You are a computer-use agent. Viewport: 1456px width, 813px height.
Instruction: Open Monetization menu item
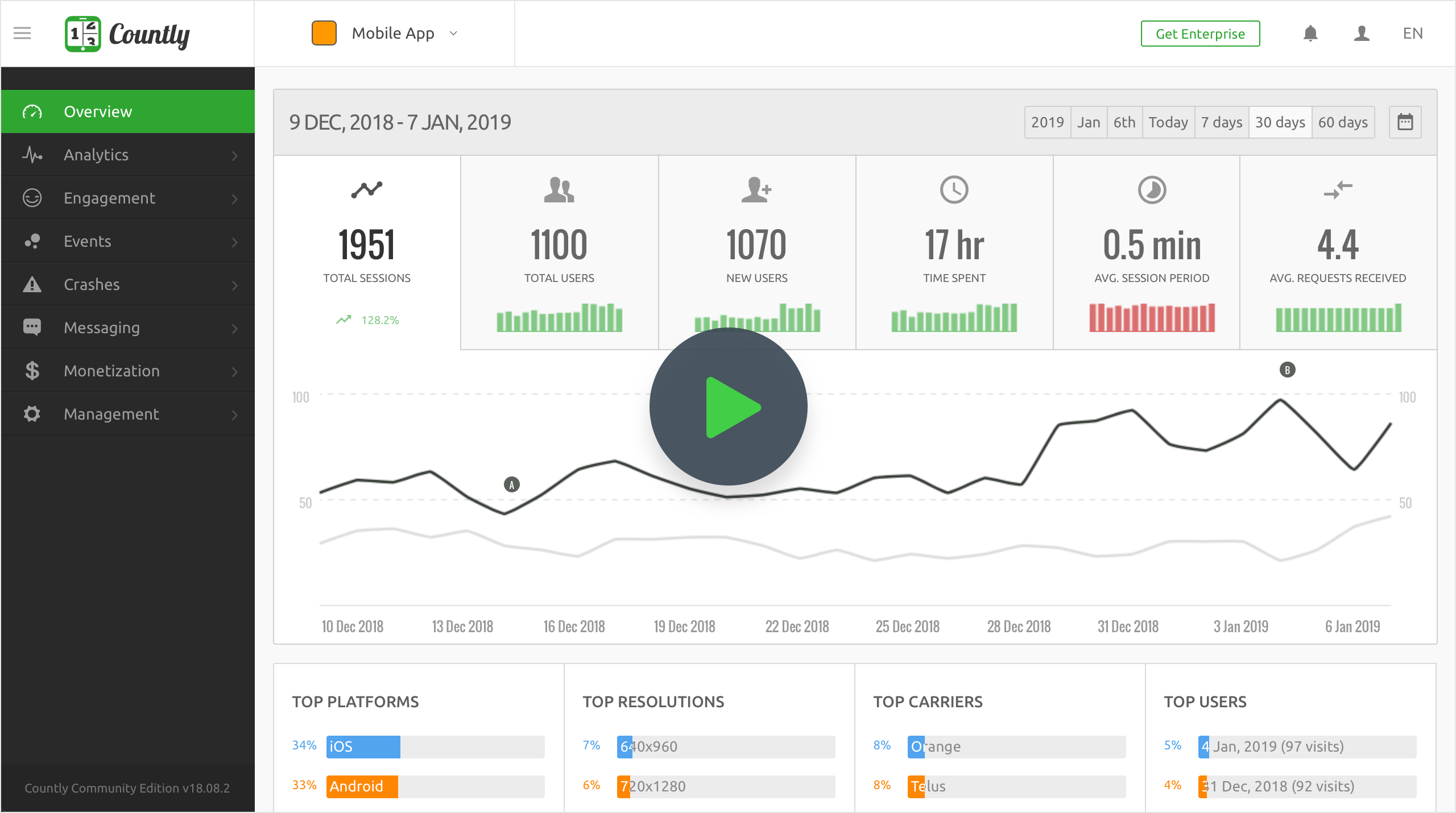click(x=128, y=371)
